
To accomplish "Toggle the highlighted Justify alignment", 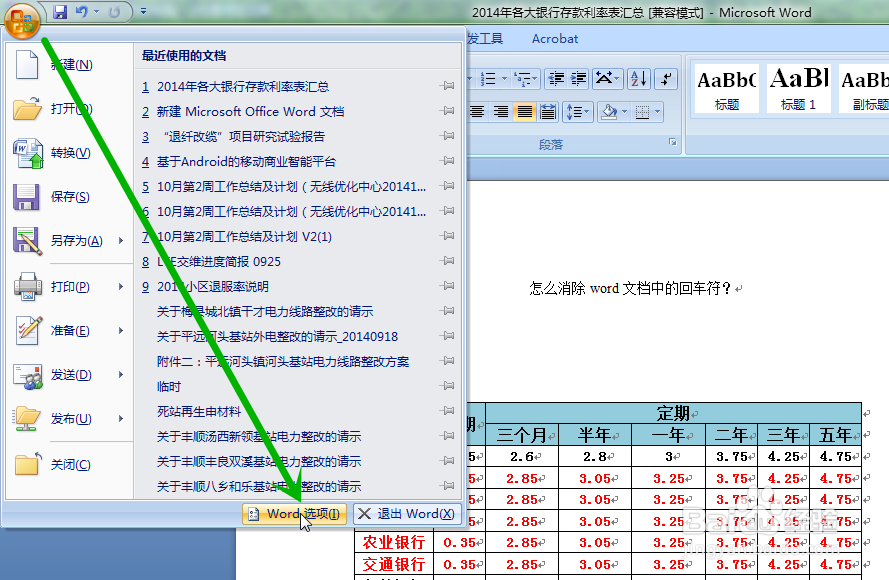I will (523, 111).
